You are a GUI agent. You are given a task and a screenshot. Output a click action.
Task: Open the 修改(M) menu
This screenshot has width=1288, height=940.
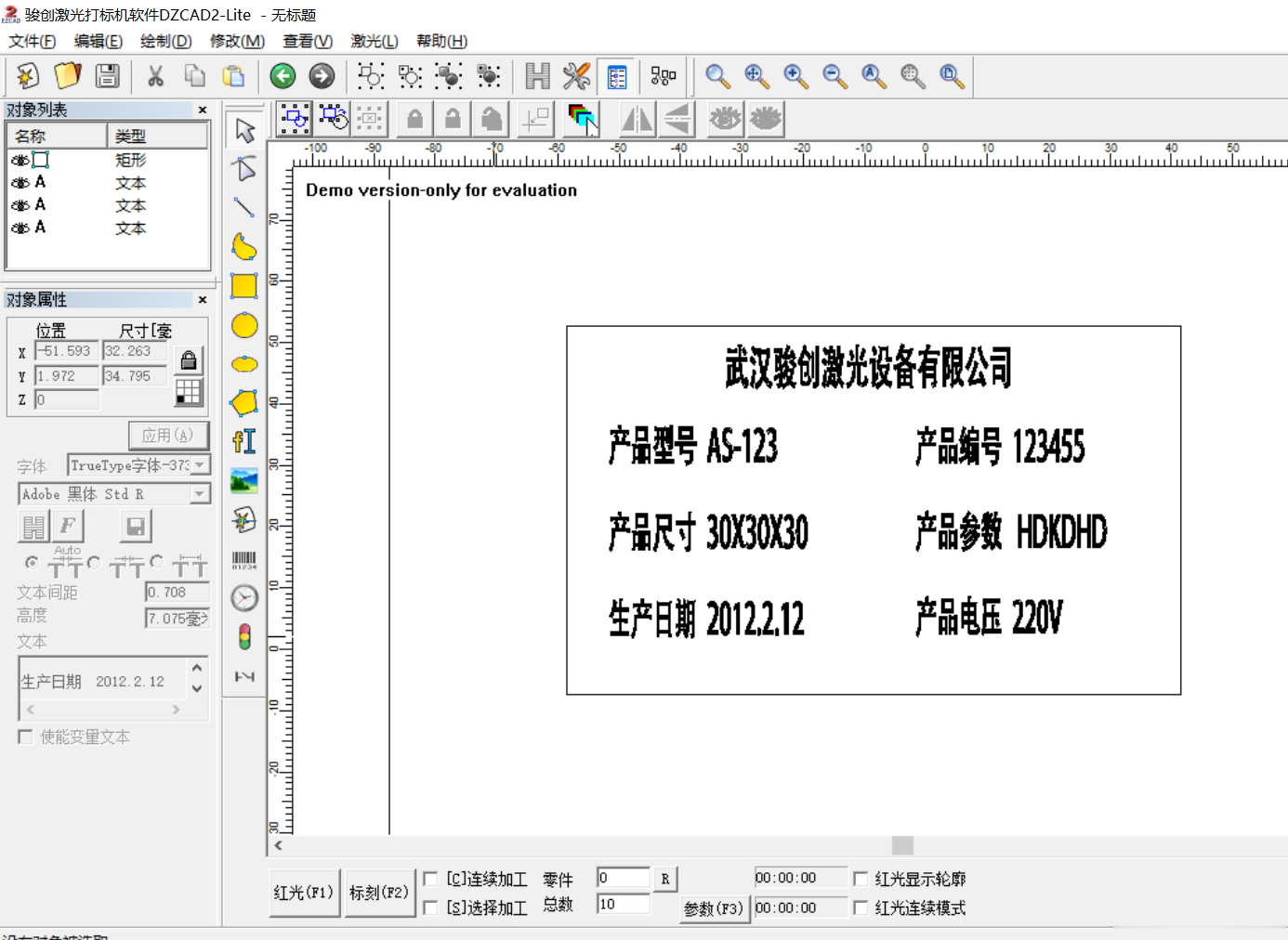coord(237,41)
